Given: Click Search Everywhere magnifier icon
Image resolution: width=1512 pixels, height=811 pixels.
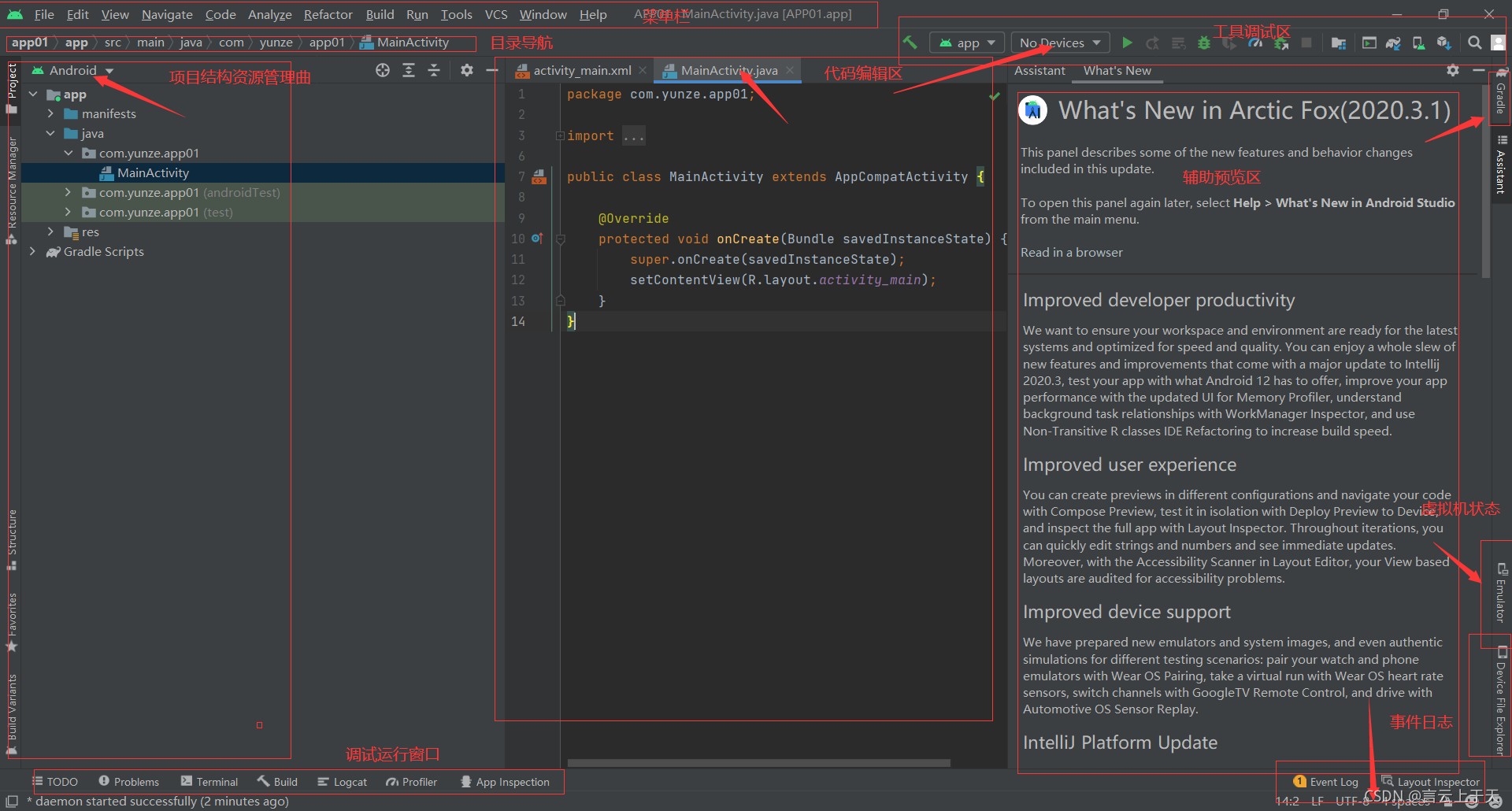Looking at the screenshot, I should tap(1474, 43).
